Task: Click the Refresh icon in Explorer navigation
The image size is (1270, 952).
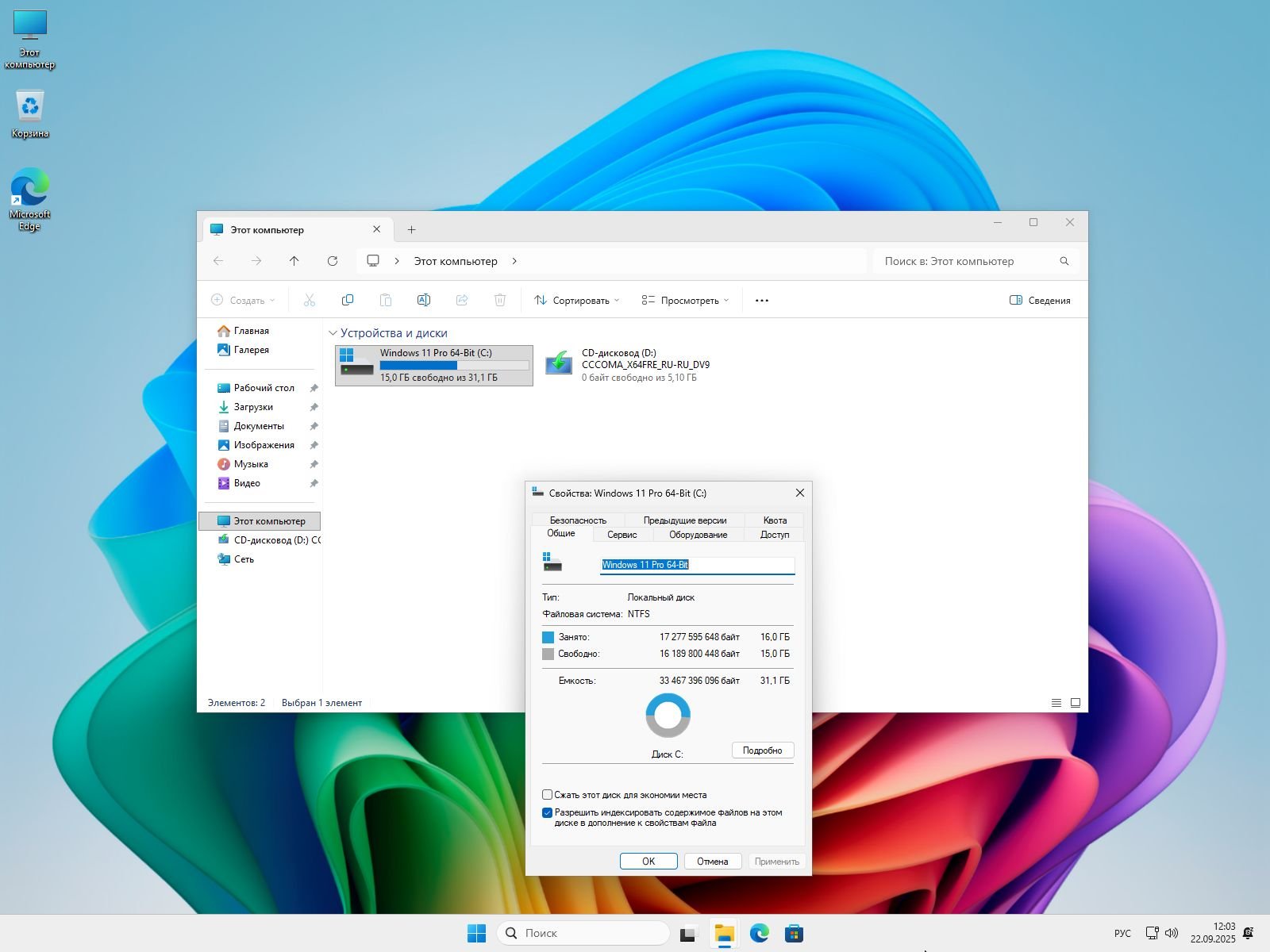Action: 333,261
